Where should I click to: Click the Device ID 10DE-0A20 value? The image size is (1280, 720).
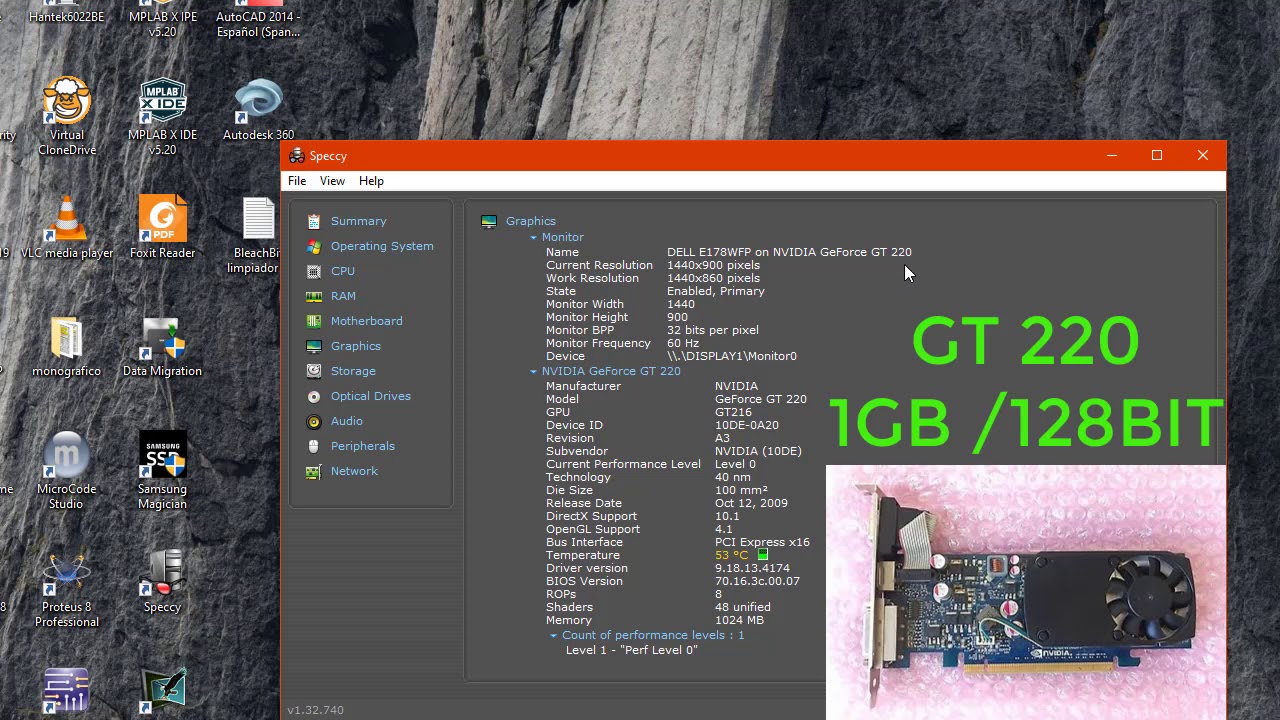746,425
